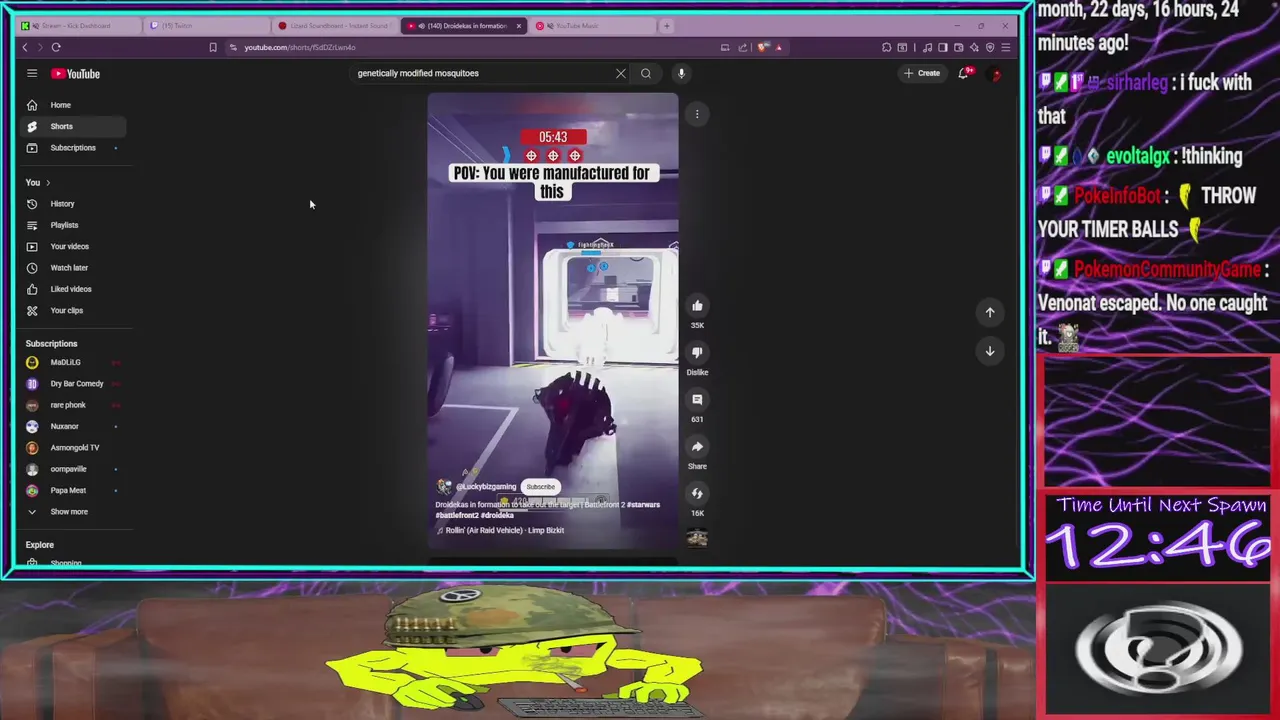Switch to the Lizard Soundboard tab
This screenshot has width=1280, height=720.
(335, 26)
